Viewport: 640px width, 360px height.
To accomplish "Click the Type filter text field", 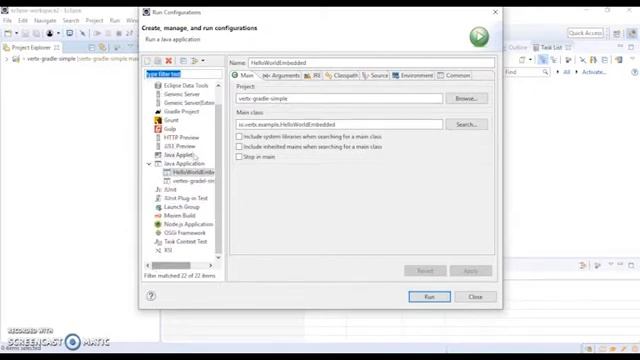I will [x=183, y=74].
